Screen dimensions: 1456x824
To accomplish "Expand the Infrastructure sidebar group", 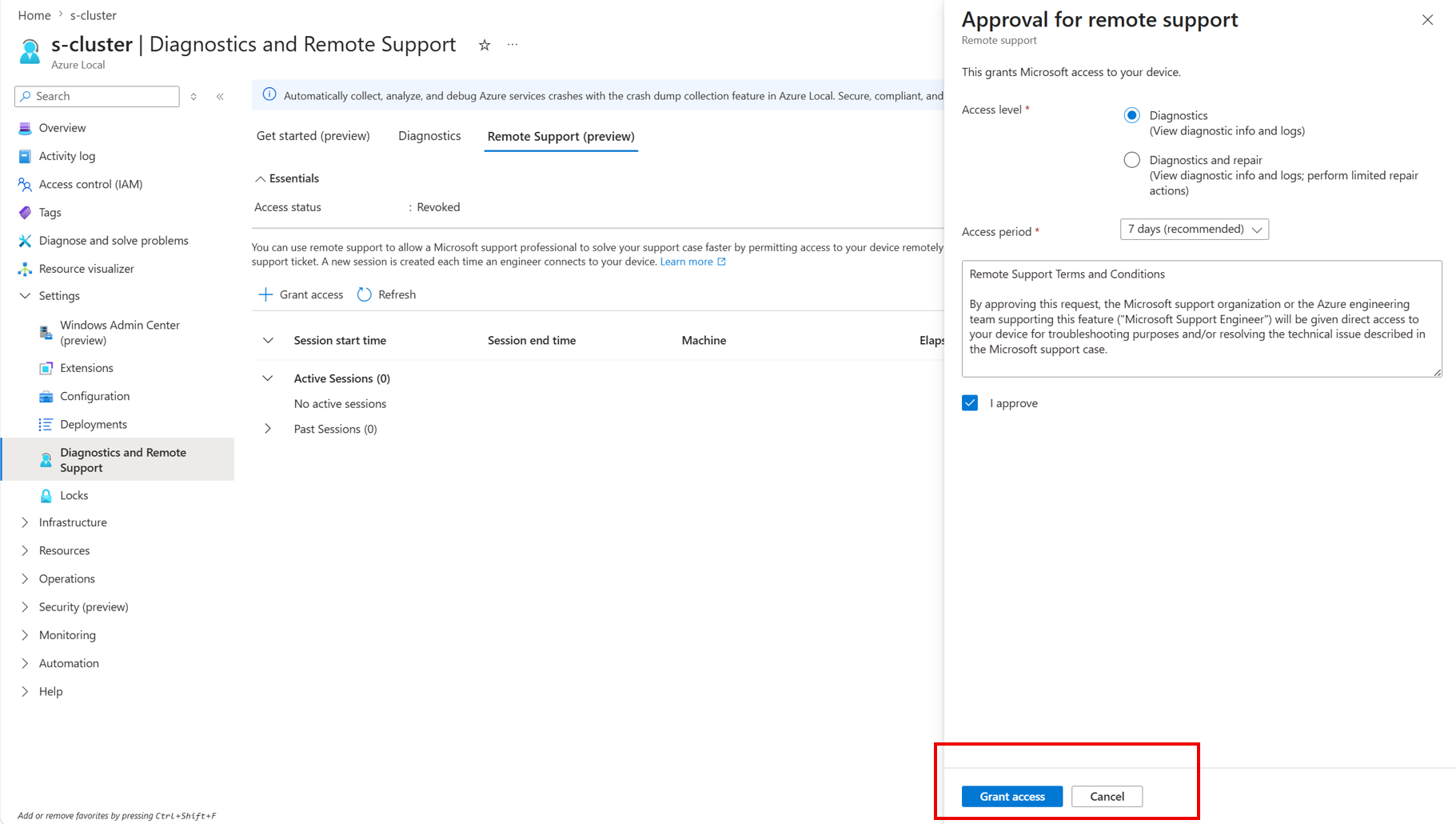I will click(x=25, y=522).
